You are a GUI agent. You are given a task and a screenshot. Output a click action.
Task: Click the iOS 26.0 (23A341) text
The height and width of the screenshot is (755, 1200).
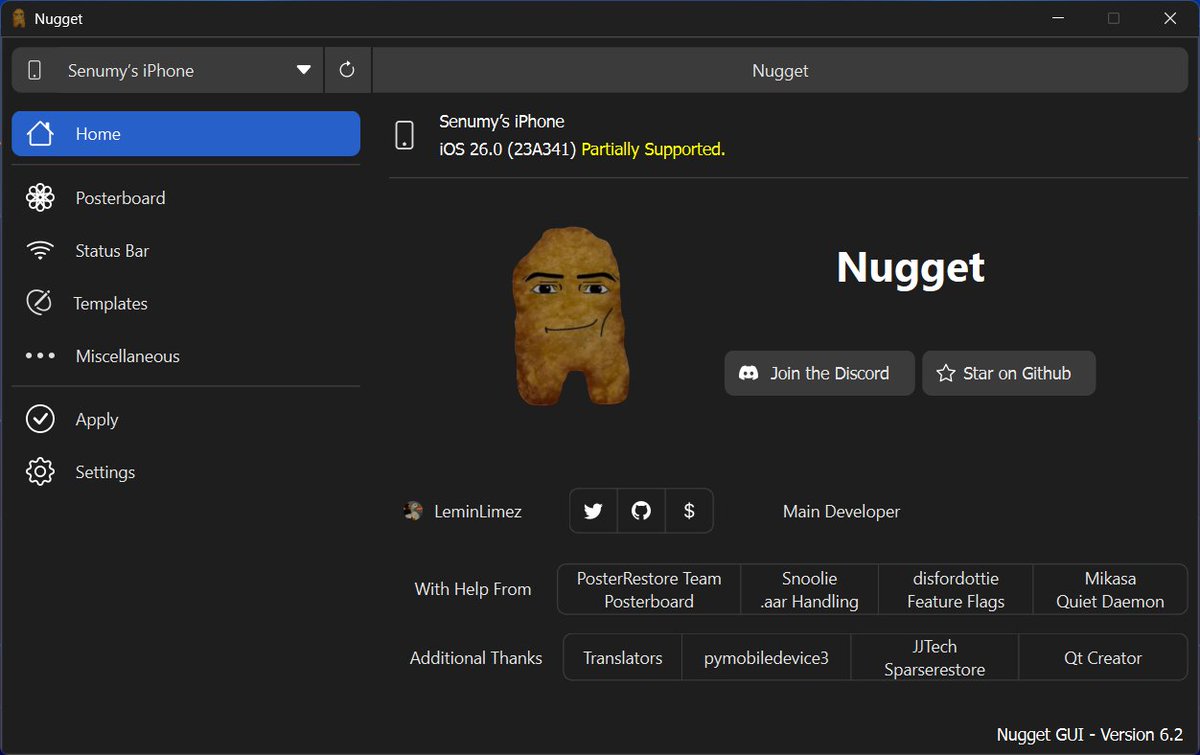(508, 149)
